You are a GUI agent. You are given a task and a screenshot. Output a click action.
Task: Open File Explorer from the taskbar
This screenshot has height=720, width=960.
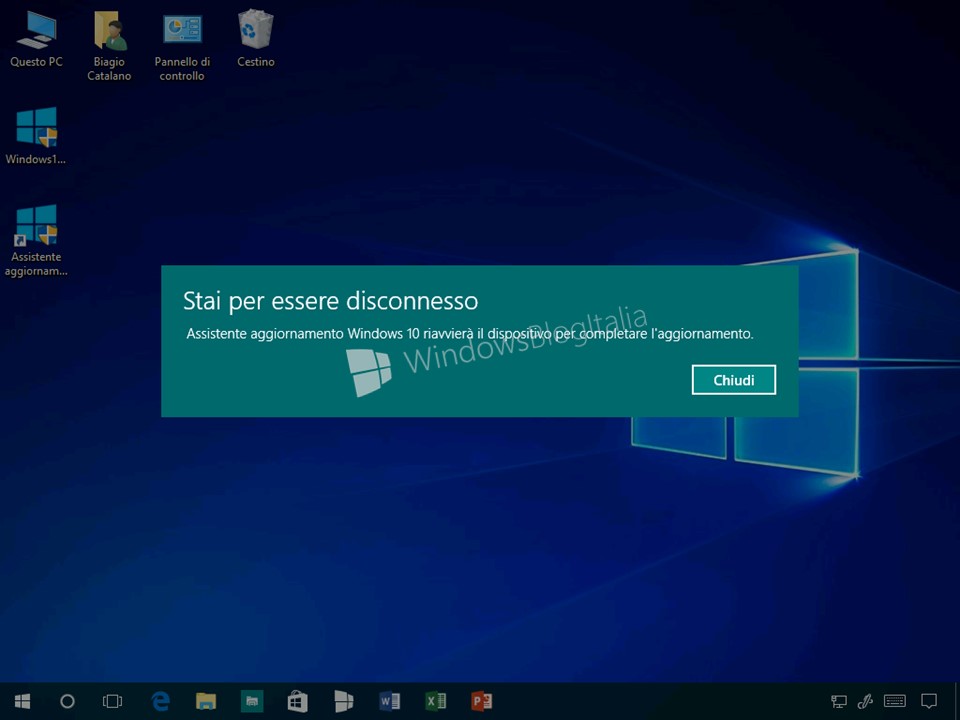click(206, 701)
